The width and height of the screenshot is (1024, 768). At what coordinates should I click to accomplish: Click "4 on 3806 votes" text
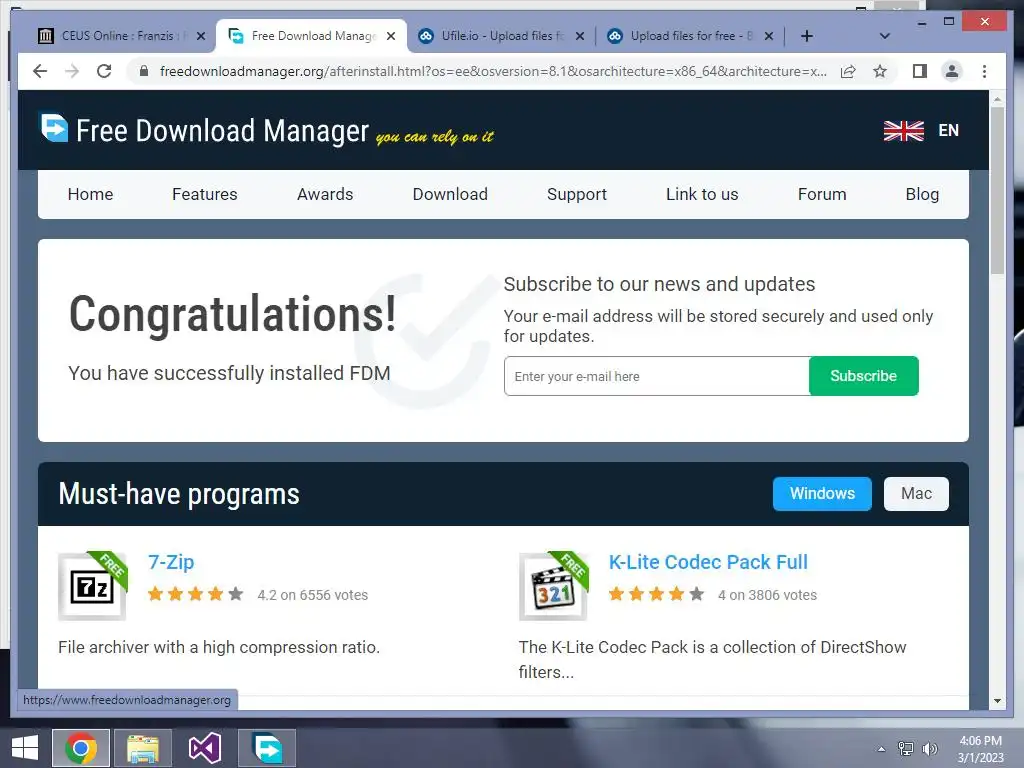tap(767, 595)
